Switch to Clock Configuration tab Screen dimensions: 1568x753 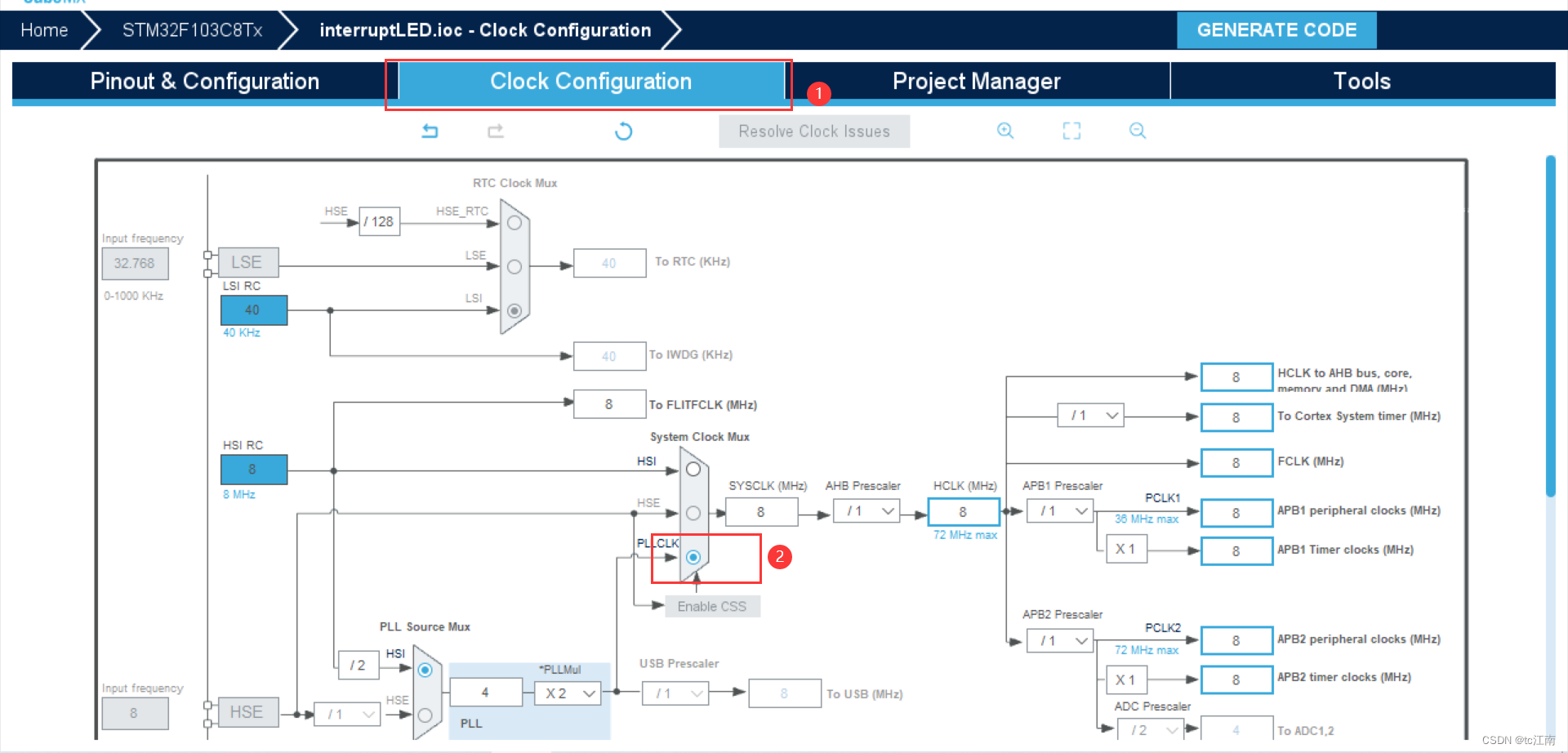click(591, 81)
